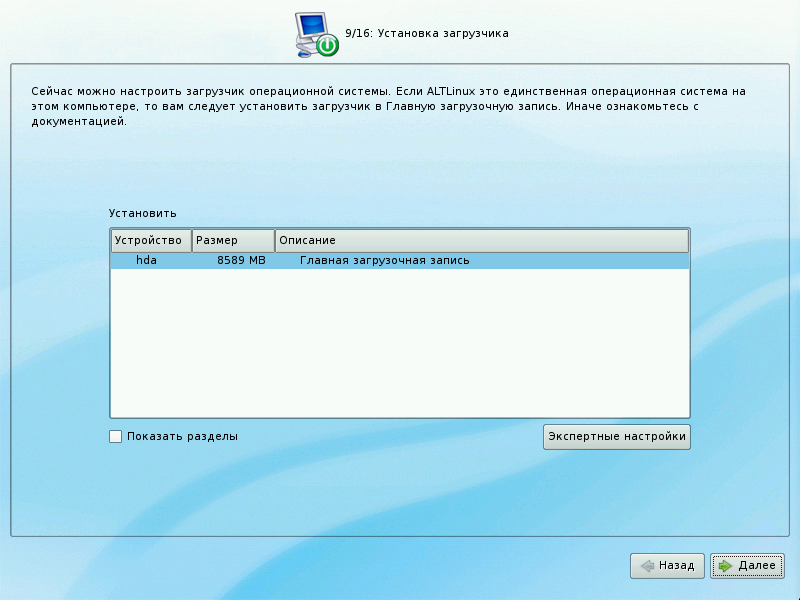Click the Описание column header

481,241
